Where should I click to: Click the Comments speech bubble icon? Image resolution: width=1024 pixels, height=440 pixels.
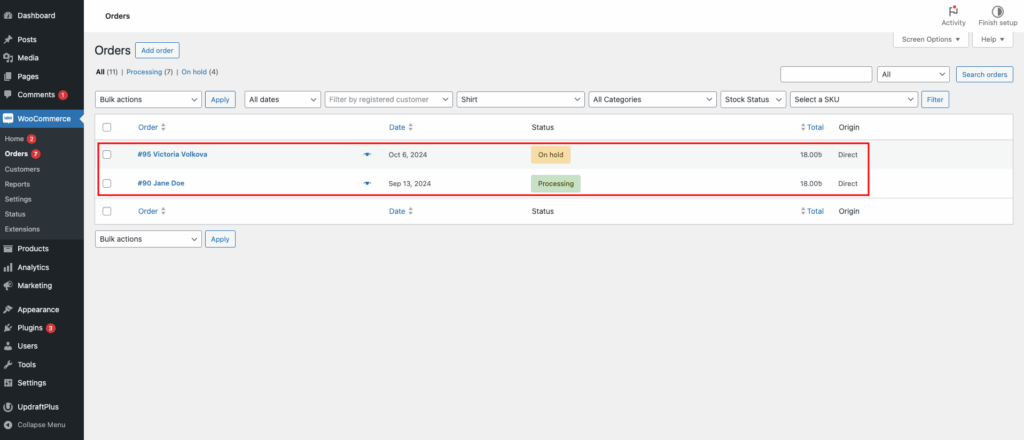pos(8,94)
